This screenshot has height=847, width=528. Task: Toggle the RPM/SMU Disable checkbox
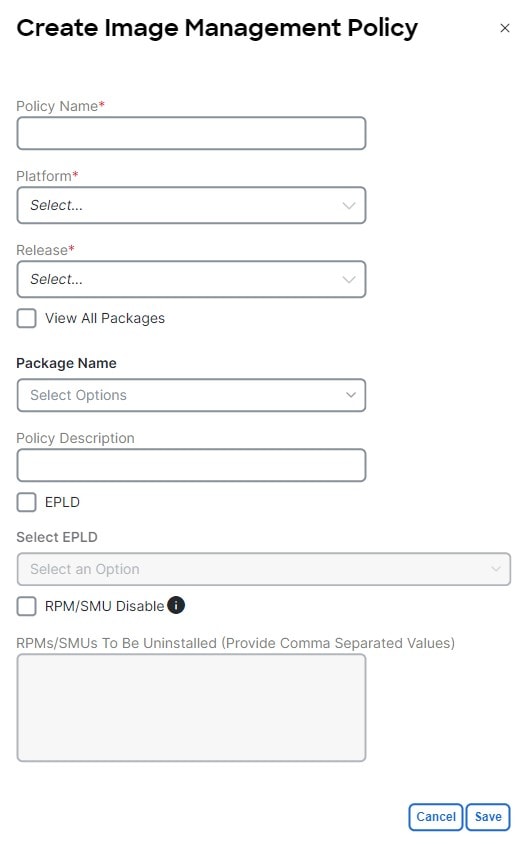click(x=26, y=606)
